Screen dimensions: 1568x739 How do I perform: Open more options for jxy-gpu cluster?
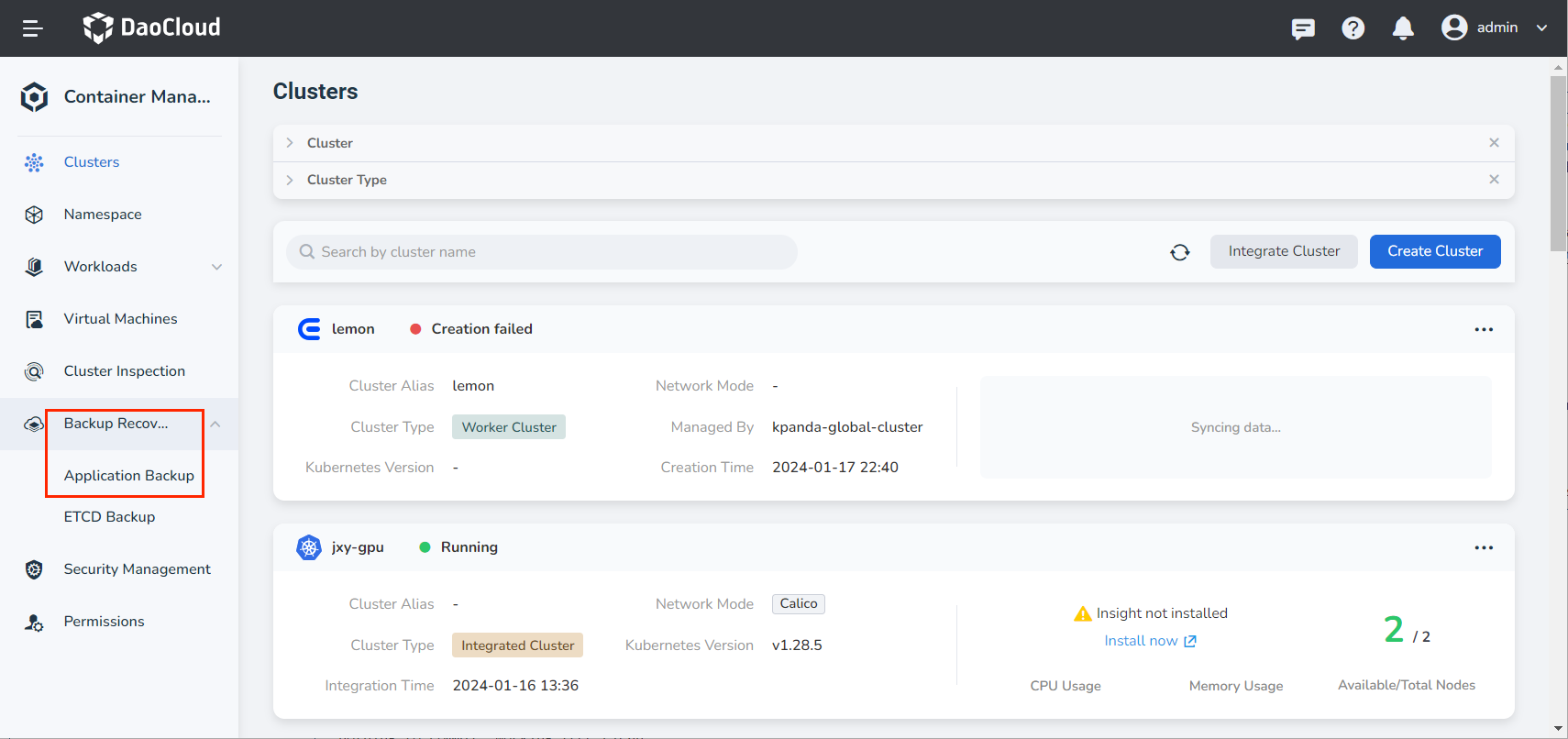(1483, 547)
